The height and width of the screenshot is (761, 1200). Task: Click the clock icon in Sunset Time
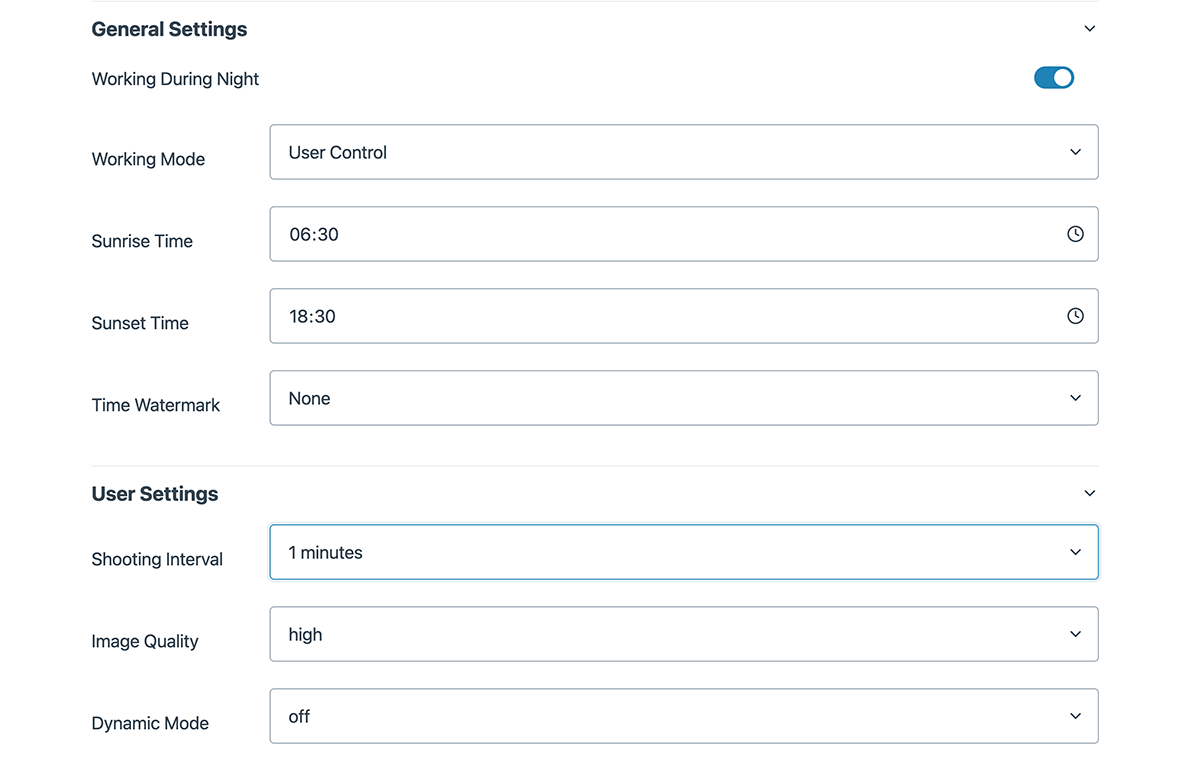[x=1075, y=316]
